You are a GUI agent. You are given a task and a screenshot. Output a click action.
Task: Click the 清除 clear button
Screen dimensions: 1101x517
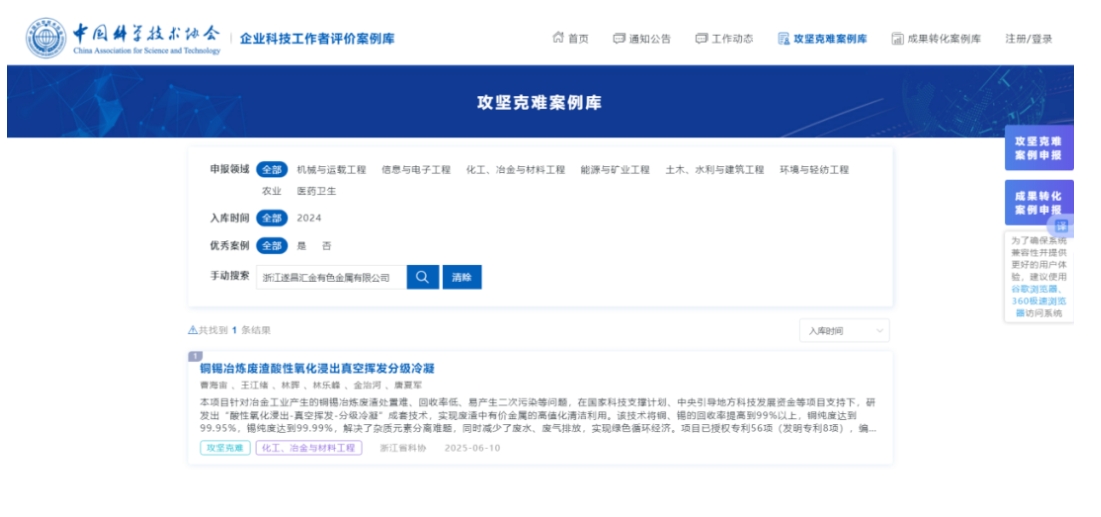click(x=461, y=277)
